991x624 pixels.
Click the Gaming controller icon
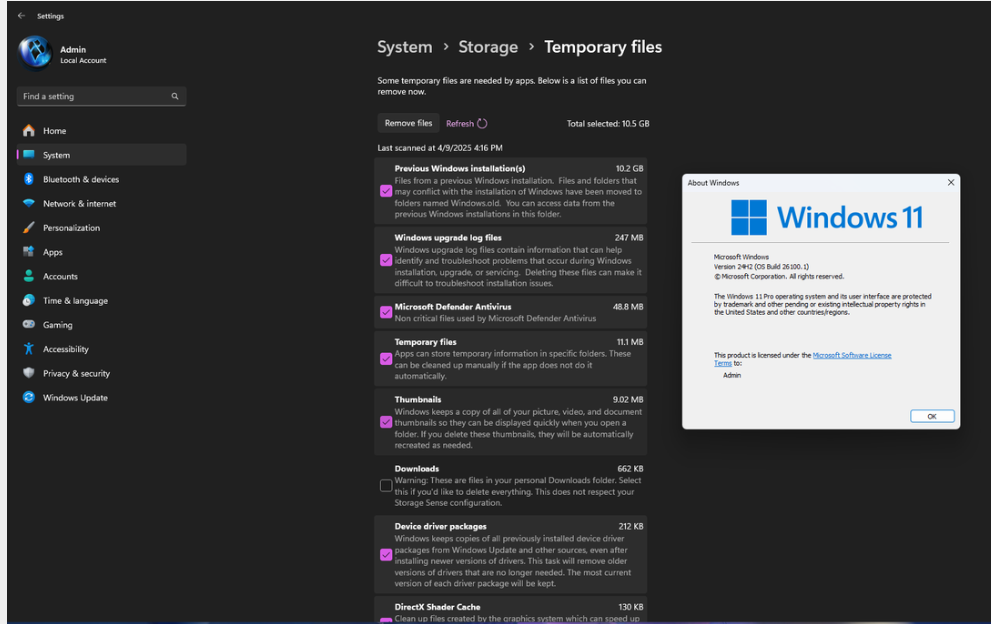(28, 324)
